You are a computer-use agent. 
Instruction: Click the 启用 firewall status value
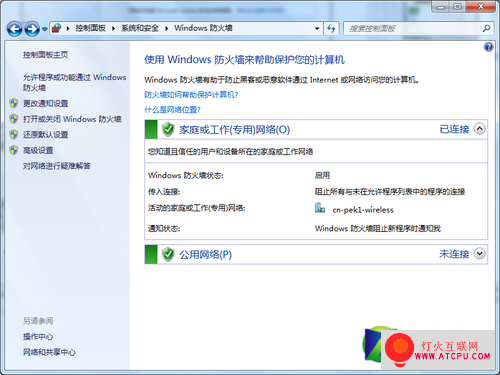click(322, 175)
